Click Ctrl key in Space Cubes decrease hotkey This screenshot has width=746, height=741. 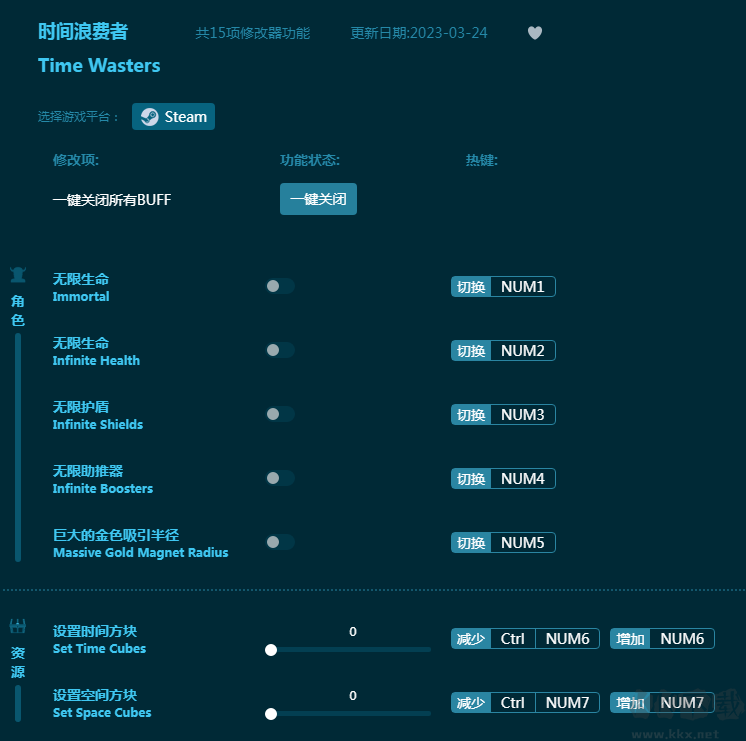[512, 702]
